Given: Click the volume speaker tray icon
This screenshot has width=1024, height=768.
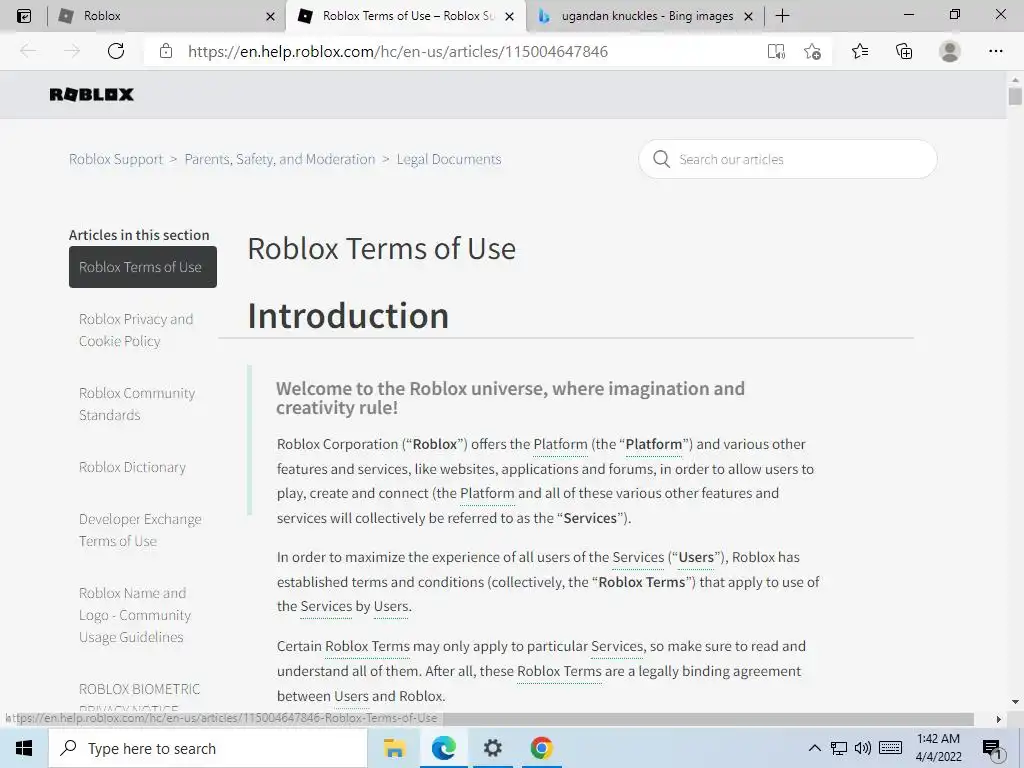Looking at the screenshot, I should [863, 748].
